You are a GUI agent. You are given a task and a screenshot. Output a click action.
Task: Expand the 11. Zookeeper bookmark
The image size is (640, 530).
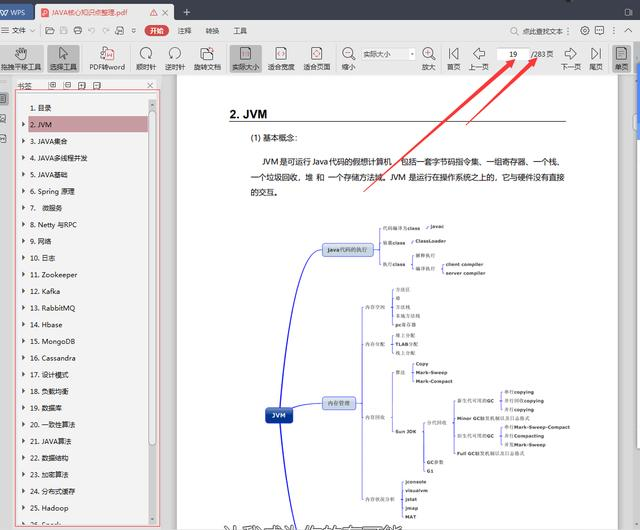(23, 274)
